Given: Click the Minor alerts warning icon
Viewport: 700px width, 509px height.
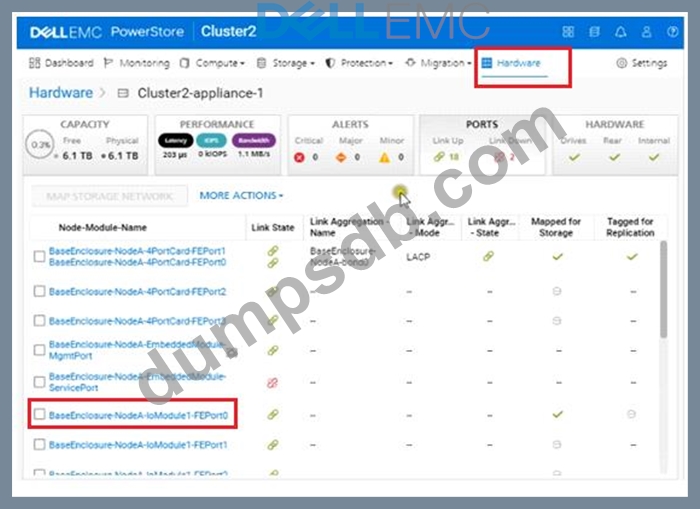Looking at the screenshot, I should coord(384,157).
